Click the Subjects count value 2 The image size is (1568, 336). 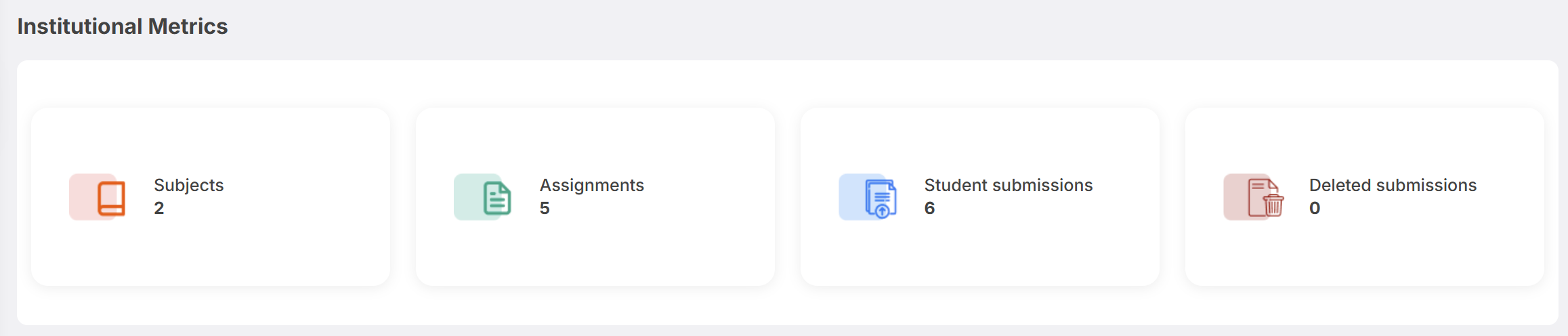(x=159, y=208)
